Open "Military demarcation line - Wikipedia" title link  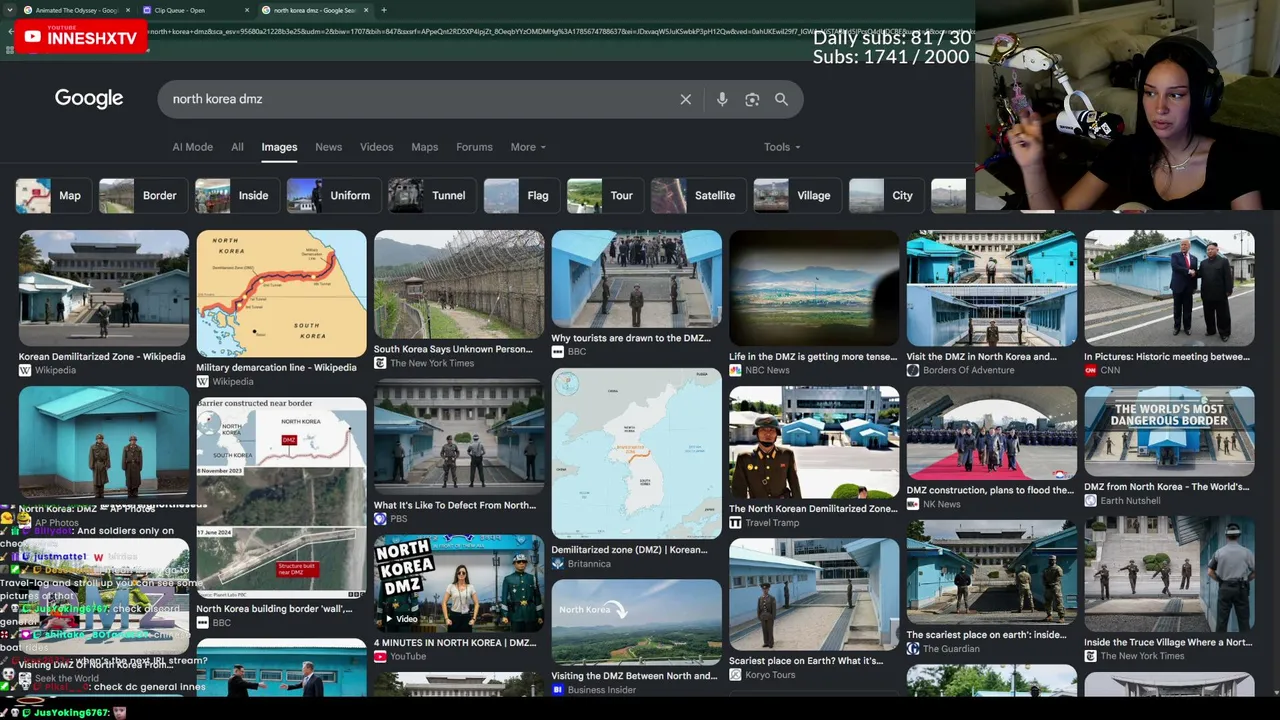coord(276,368)
